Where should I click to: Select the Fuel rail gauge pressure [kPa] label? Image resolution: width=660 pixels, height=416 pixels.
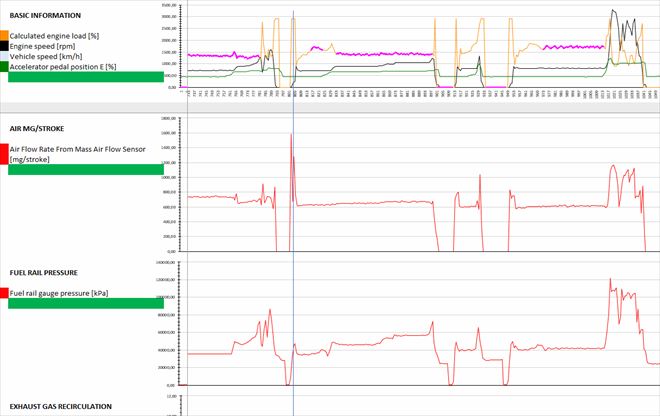tap(58, 292)
